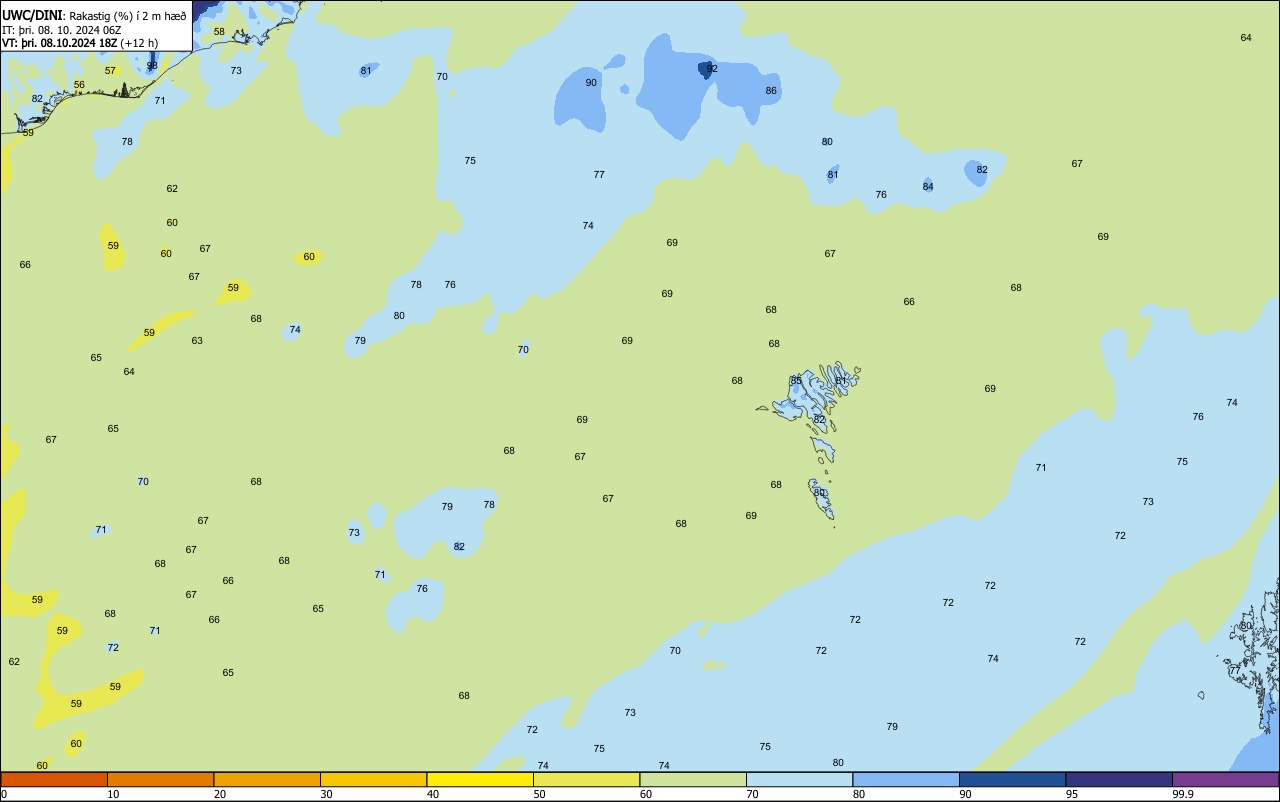Screen dimensions: 1280x802
Task: Select the 10–20 orange legend segment
Action: [160, 779]
